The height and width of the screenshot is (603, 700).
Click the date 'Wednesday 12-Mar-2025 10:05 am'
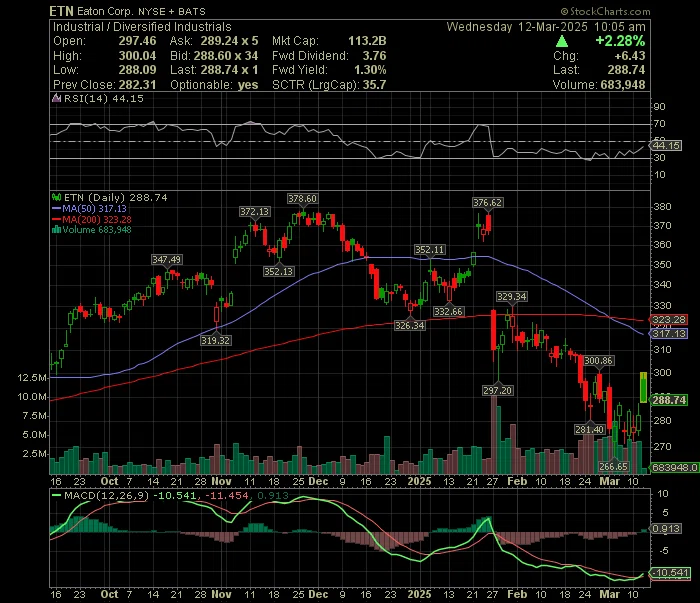click(x=546, y=27)
